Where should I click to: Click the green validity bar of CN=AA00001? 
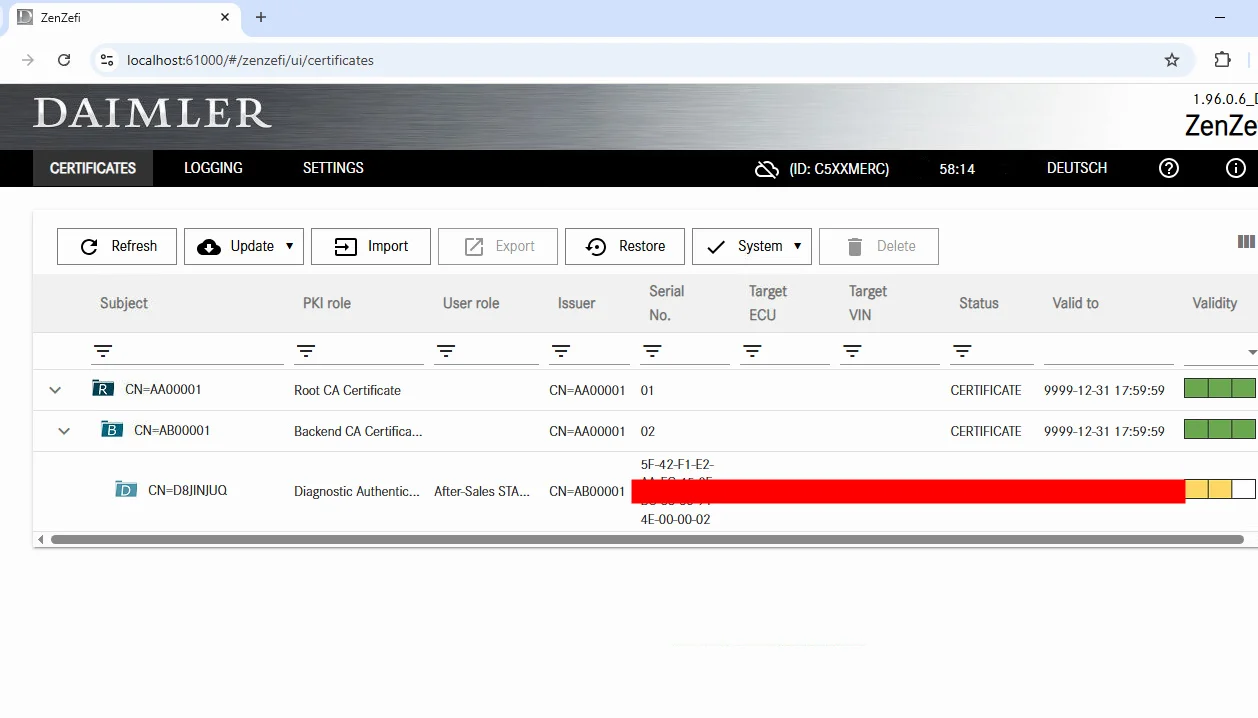pos(1220,388)
